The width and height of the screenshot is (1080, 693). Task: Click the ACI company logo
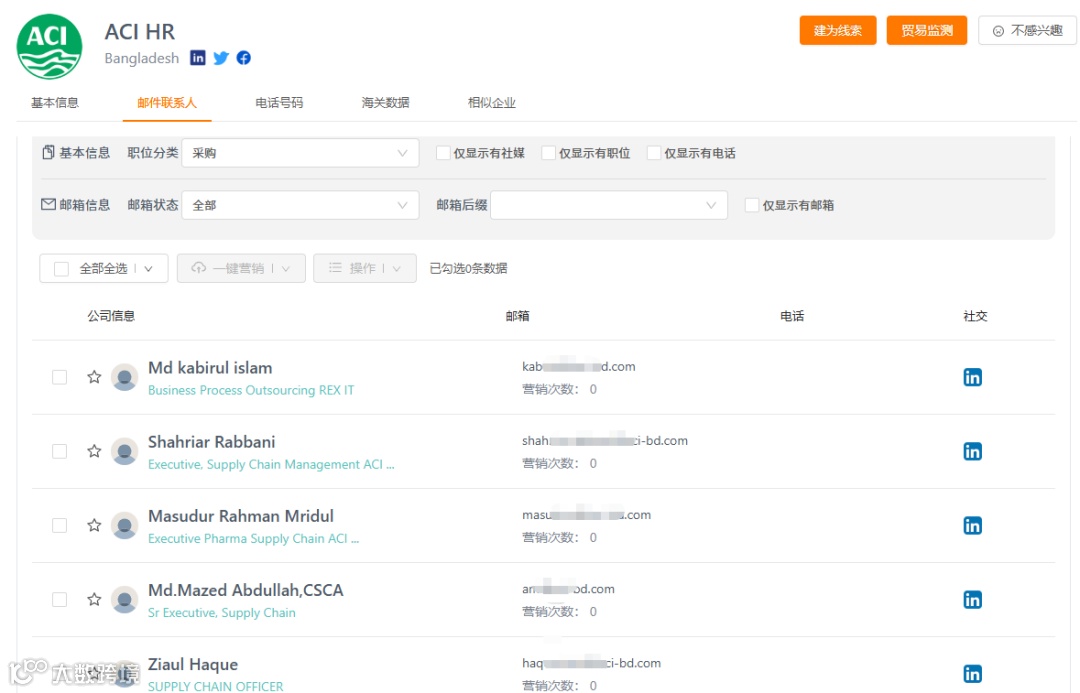[x=50, y=47]
